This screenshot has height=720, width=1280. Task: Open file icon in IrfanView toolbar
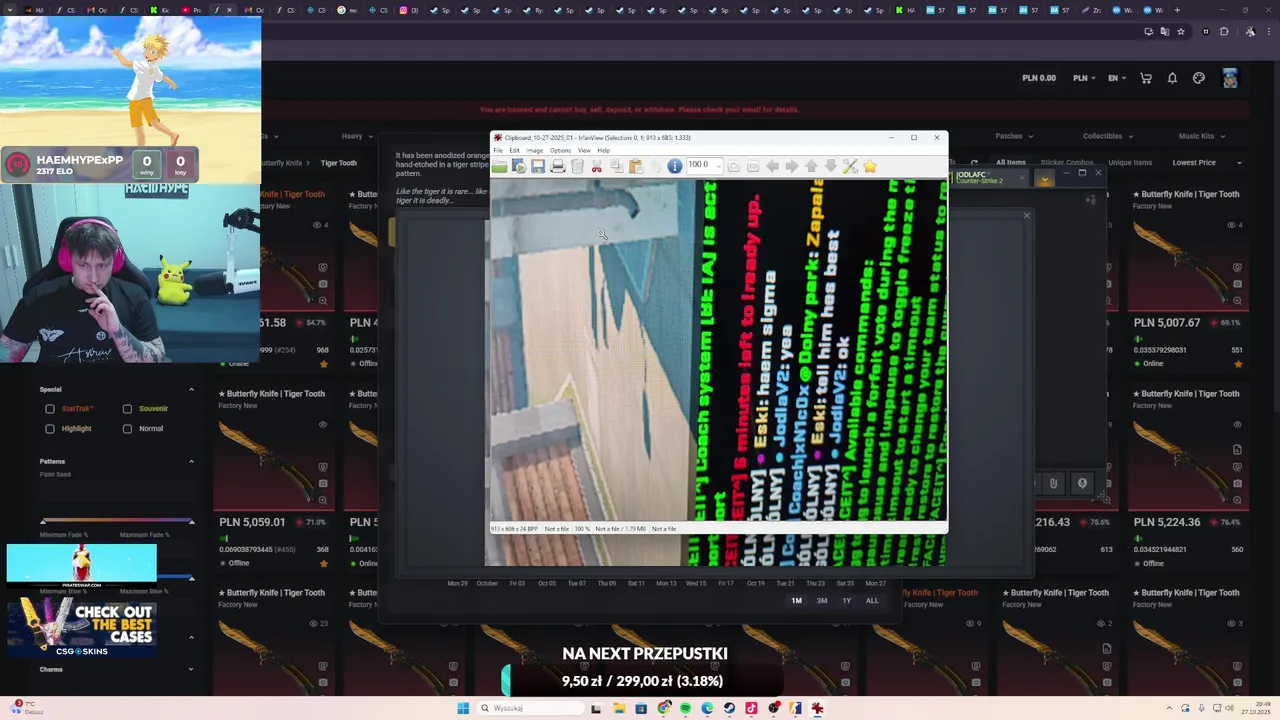(x=499, y=166)
